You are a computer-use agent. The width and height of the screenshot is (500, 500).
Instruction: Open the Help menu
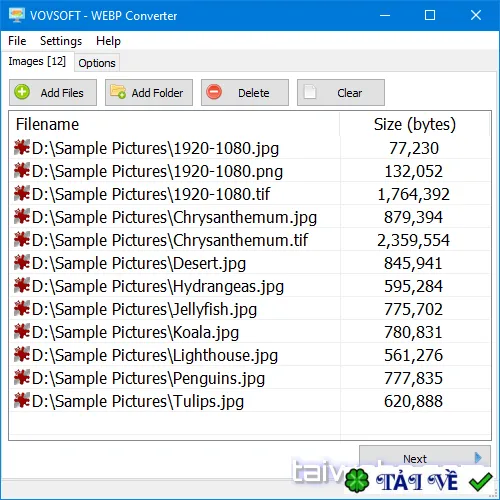click(x=108, y=41)
